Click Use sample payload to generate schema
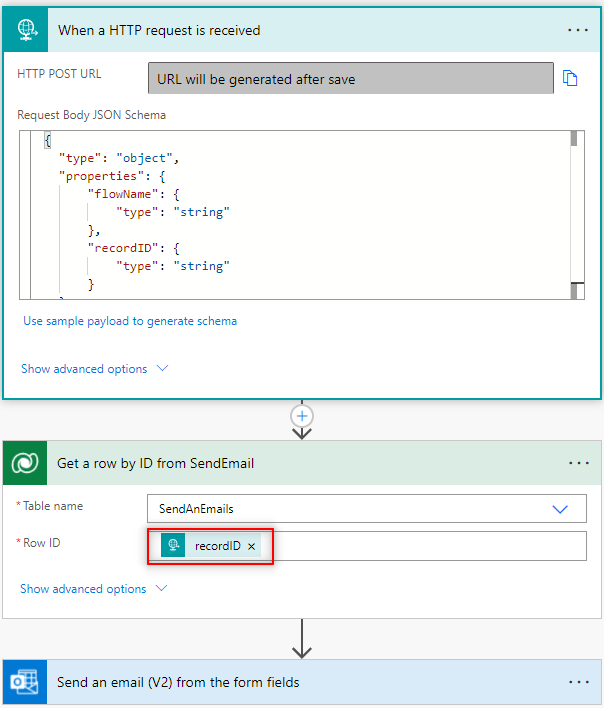This screenshot has width=604, height=708. click(130, 321)
